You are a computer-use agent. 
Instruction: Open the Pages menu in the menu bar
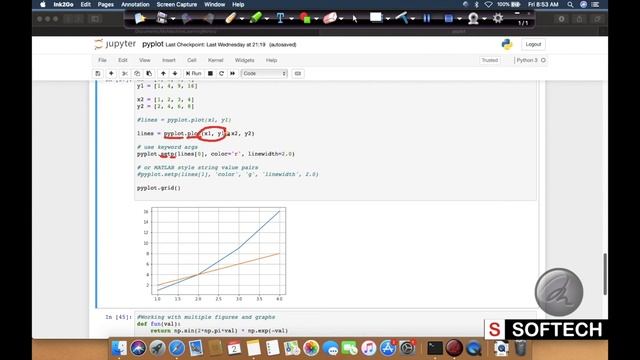(x=105, y=4)
